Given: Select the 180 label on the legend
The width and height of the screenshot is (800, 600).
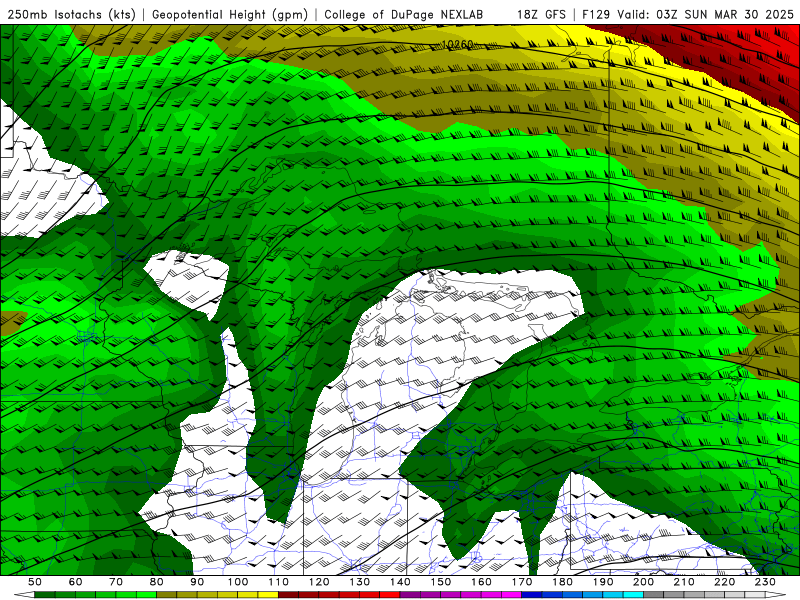Looking at the screenshot, I should coord(562,582).
